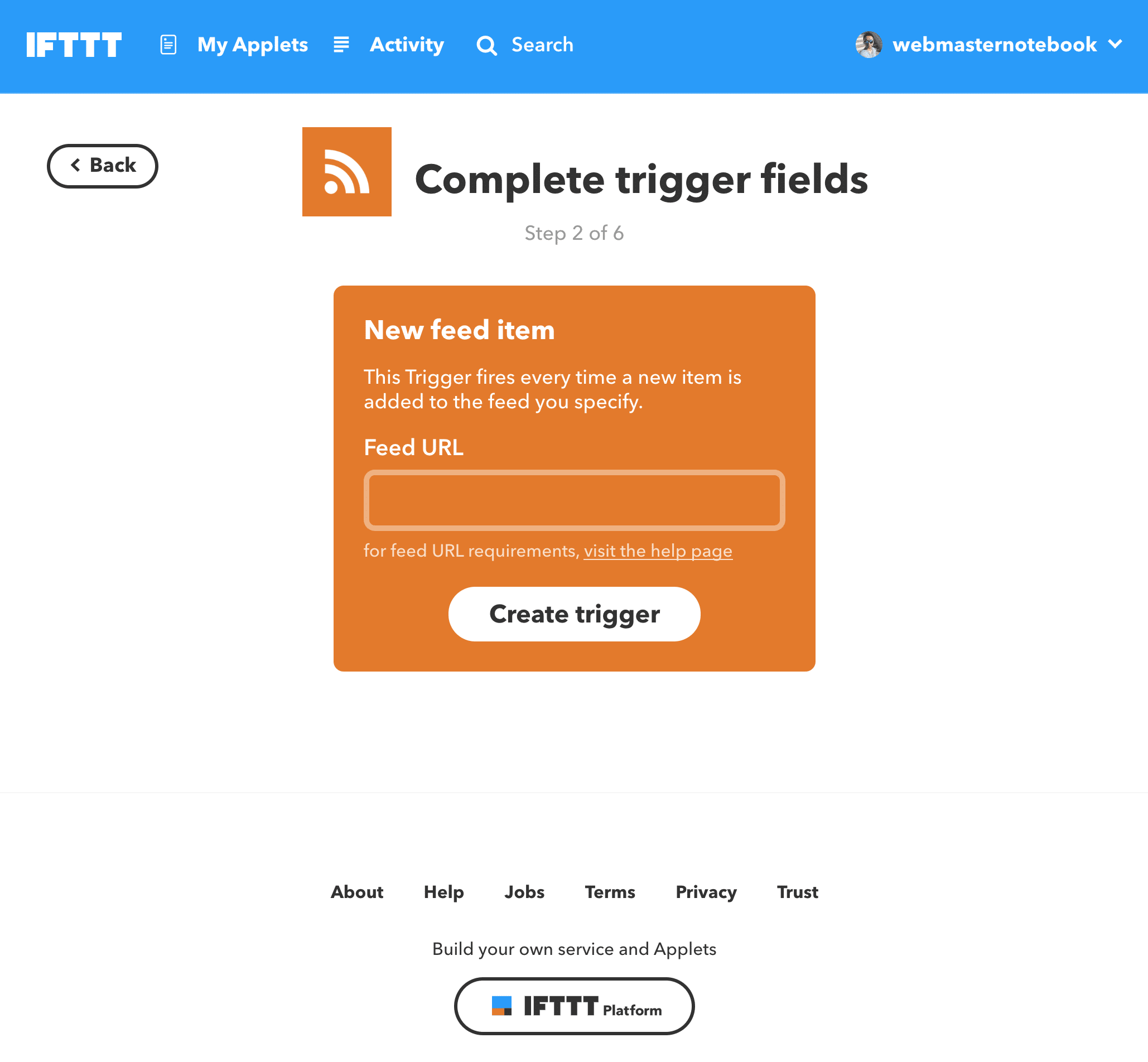This screenshot has width=1148, height=1062.
Task: Click the Activity menu item
Action: coord(406,44)
